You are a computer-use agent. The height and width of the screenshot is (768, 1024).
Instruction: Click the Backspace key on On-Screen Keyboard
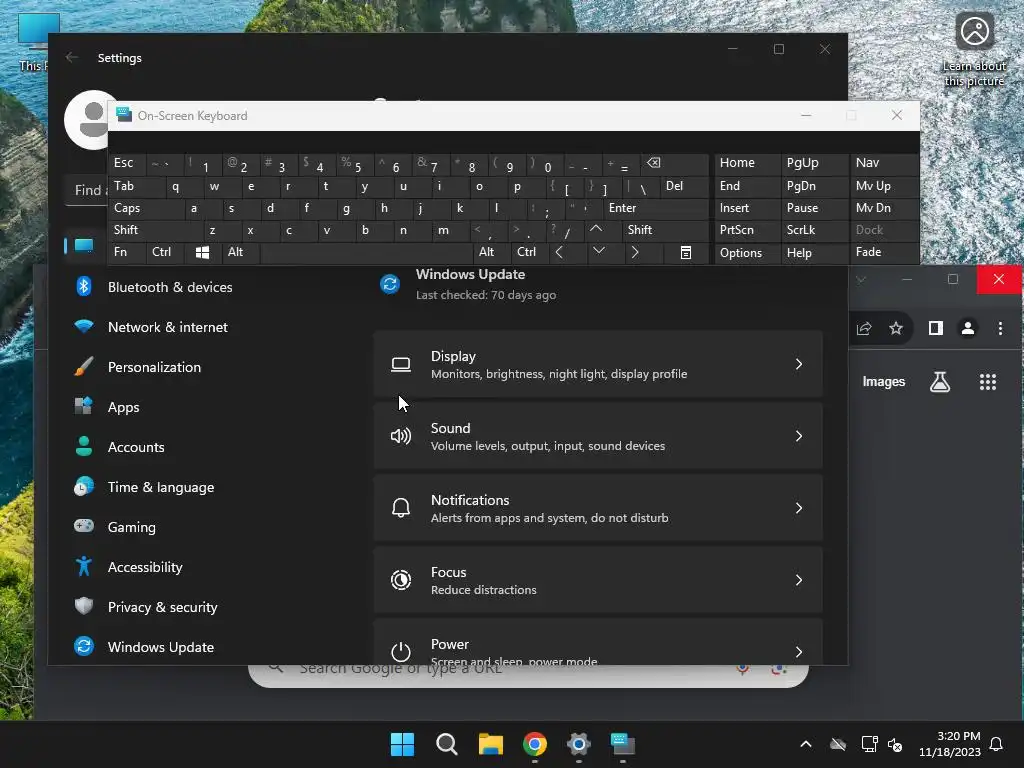(x=654, y=163)
